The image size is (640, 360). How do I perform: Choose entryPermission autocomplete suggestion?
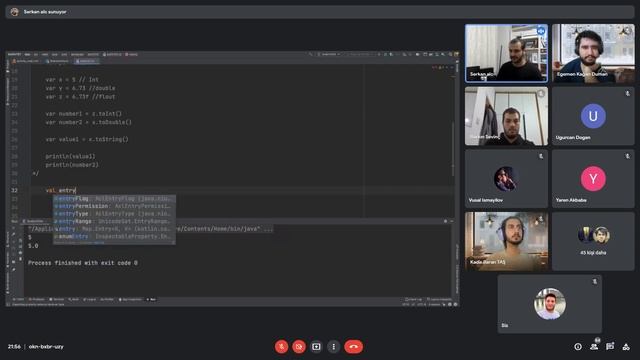pyautogui.click(x=114, y=206)
